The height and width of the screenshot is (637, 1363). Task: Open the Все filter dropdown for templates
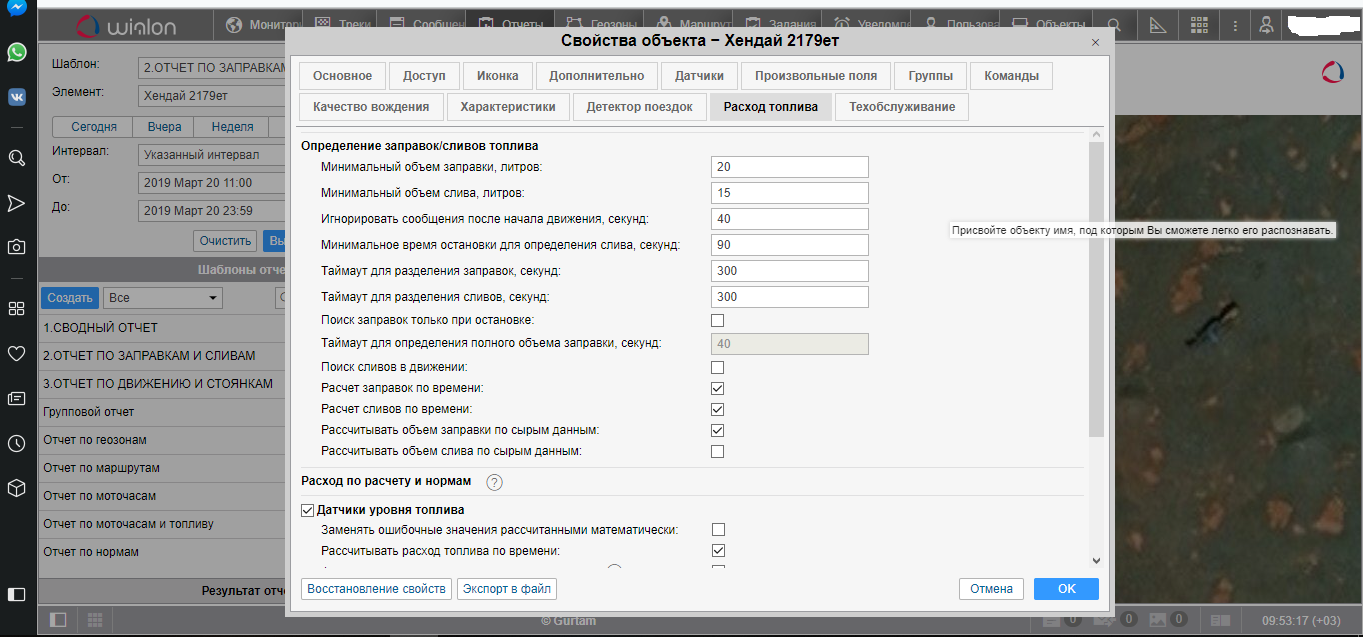coord(163,298)
